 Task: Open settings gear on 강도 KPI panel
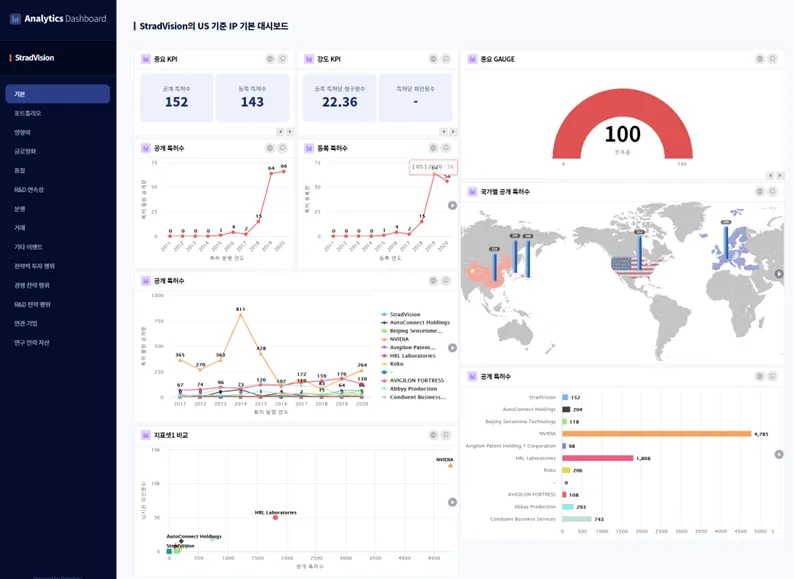click(x=433, y=59)
